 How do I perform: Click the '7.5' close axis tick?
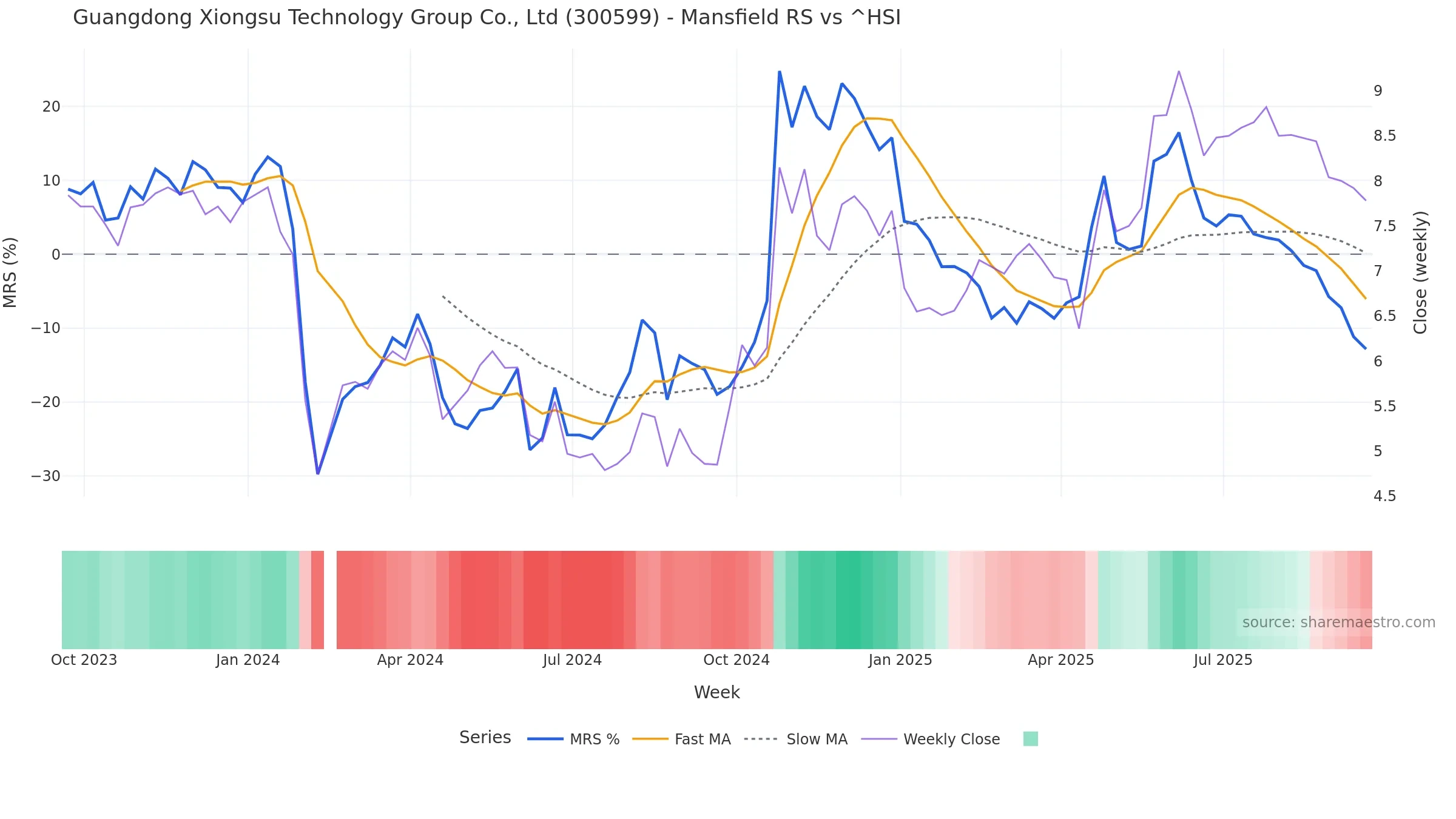(1384, 226)
